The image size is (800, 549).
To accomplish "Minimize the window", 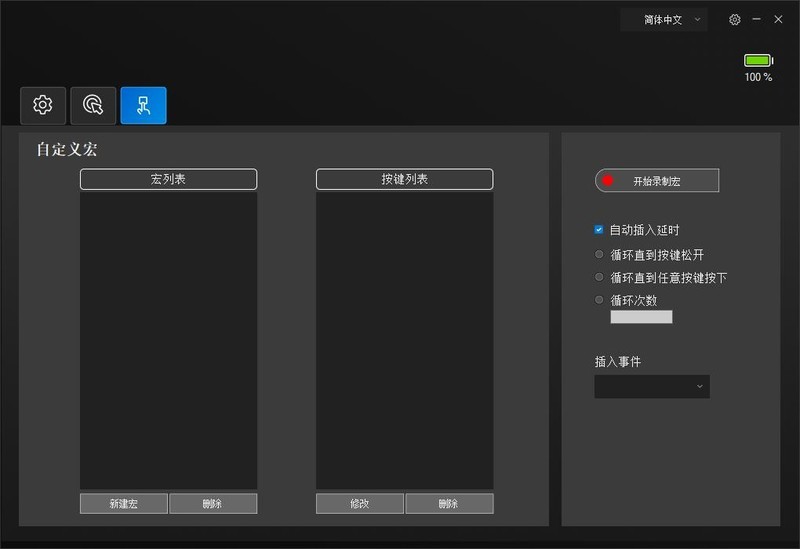I will (x=756, y=19).
